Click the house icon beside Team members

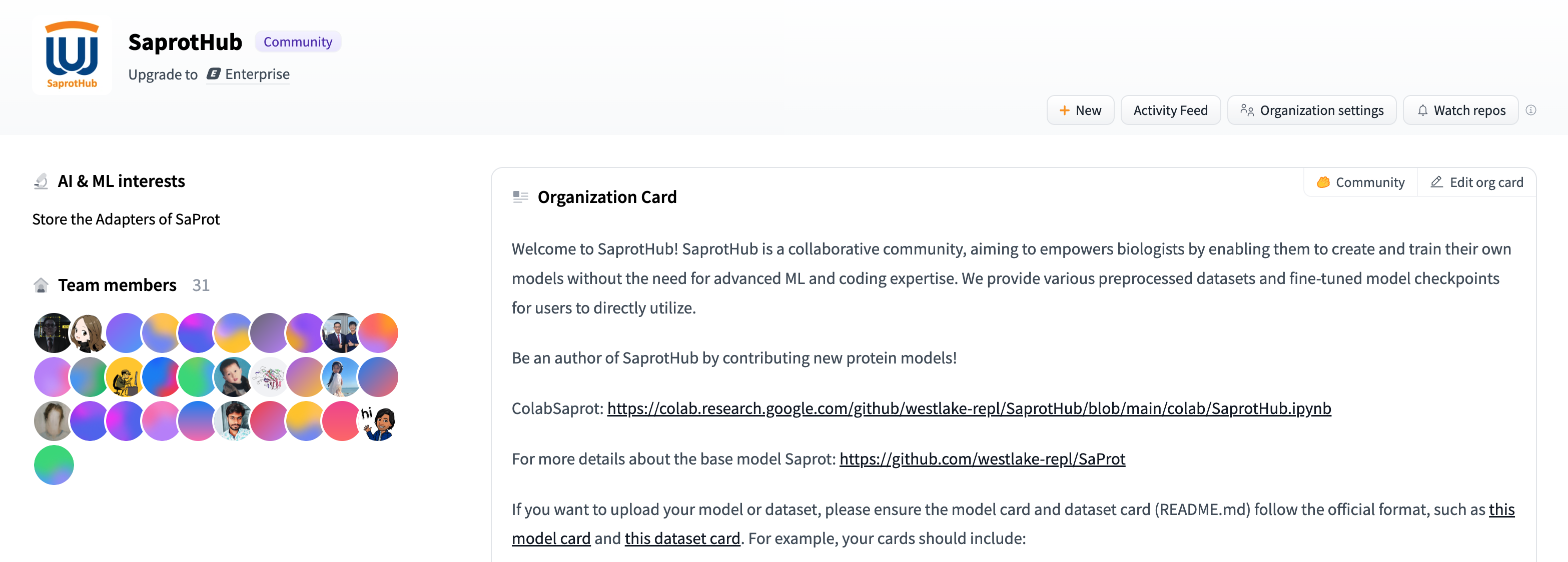pyautogui.click(x=41, y=285)
